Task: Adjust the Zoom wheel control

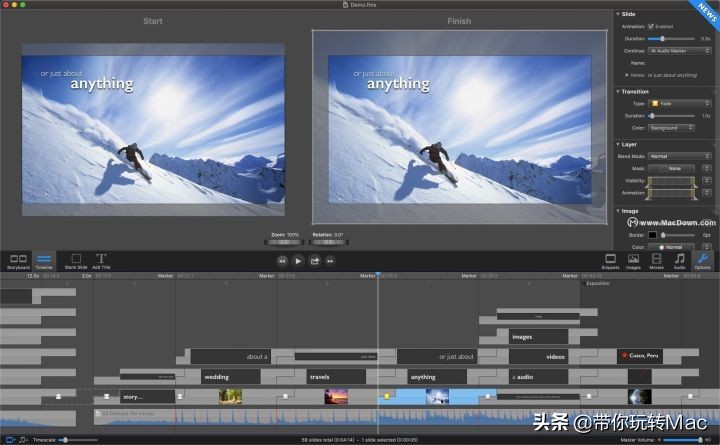Action: pos(284,242)
